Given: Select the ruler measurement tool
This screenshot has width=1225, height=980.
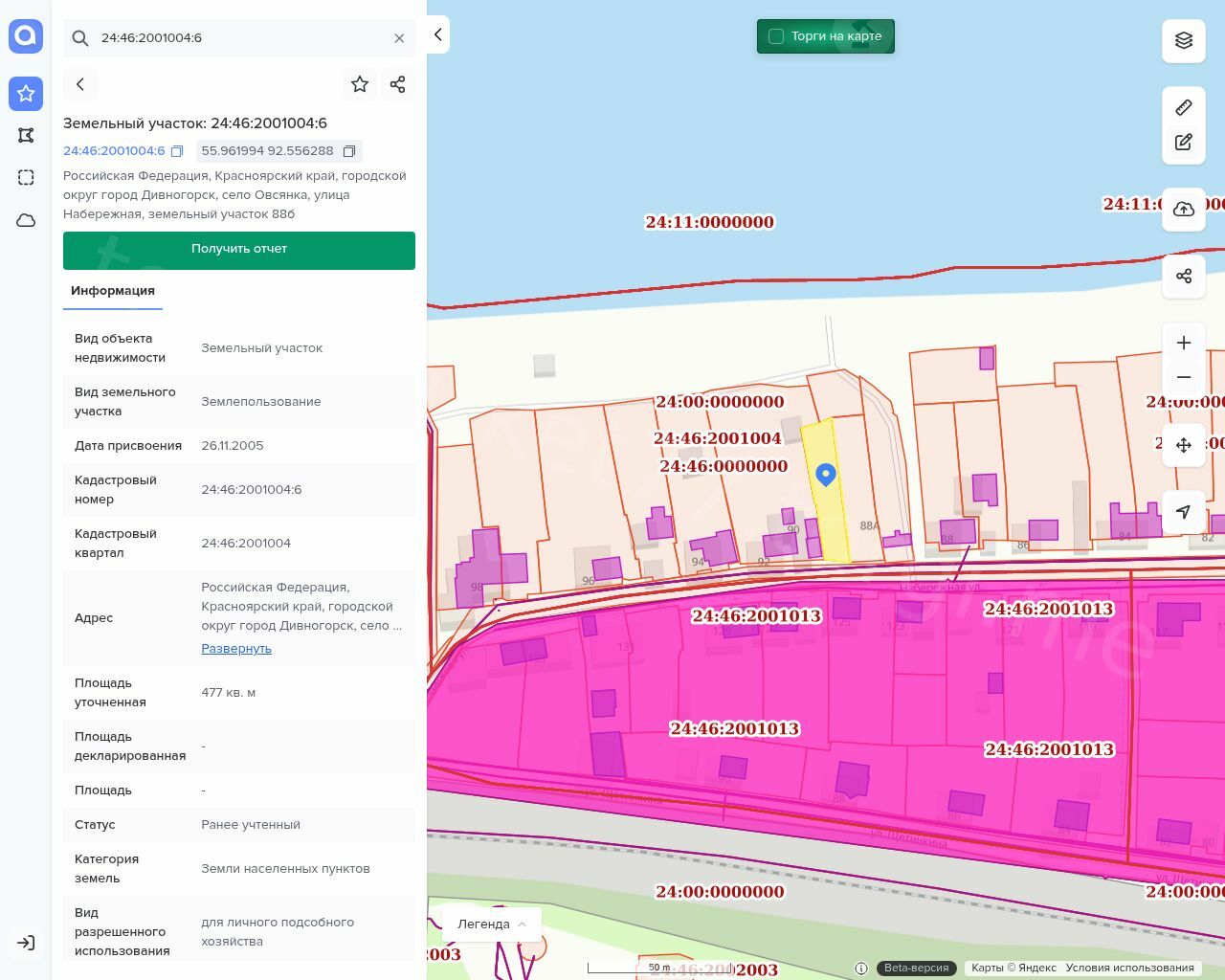Looking at the screenshot, I should pos(1184,107).
